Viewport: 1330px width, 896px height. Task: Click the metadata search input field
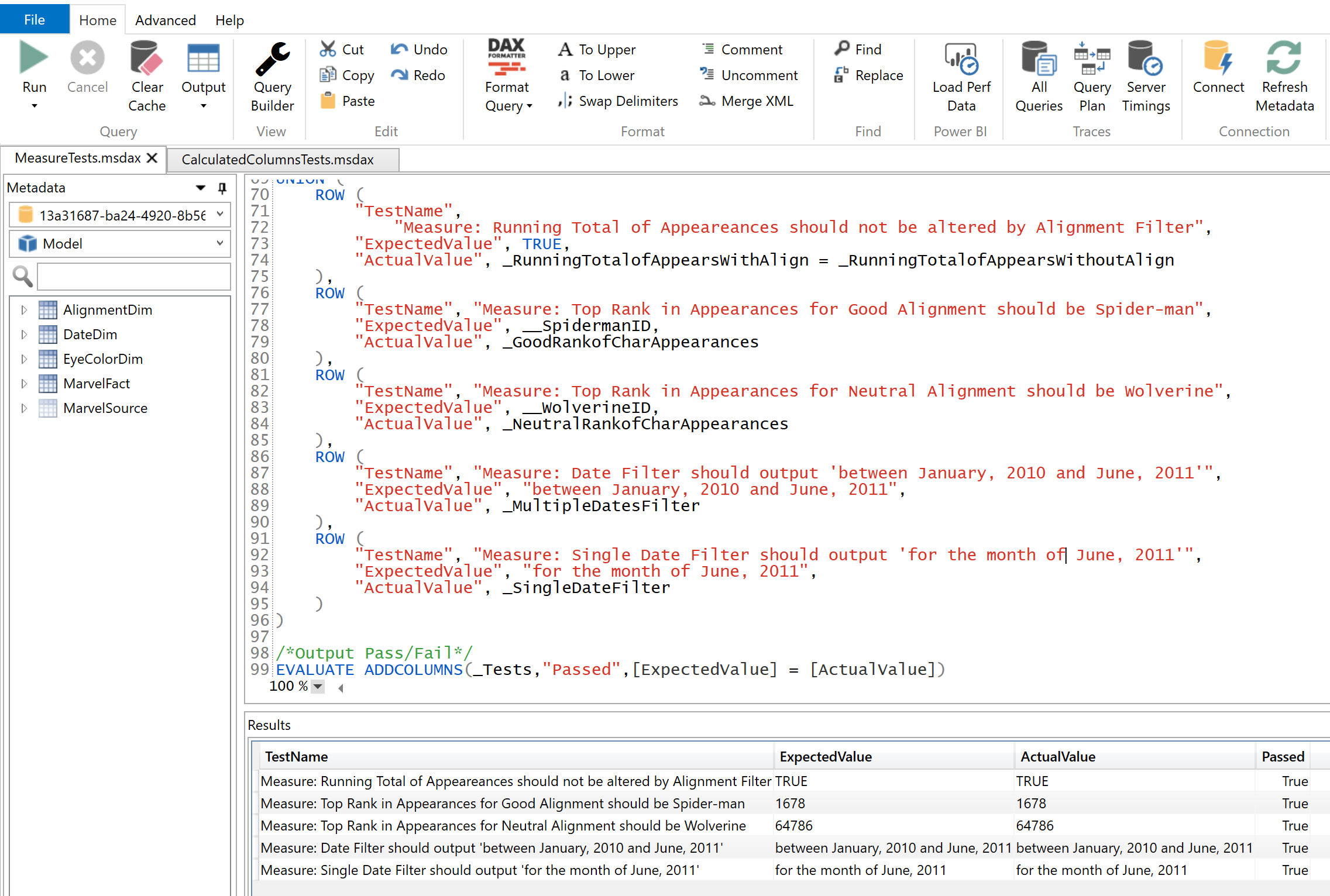[133, 276]
